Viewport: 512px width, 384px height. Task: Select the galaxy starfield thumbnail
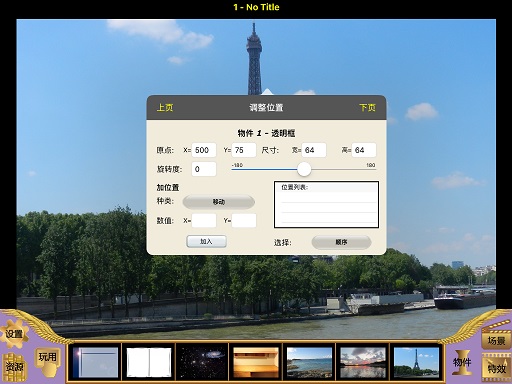202,362
